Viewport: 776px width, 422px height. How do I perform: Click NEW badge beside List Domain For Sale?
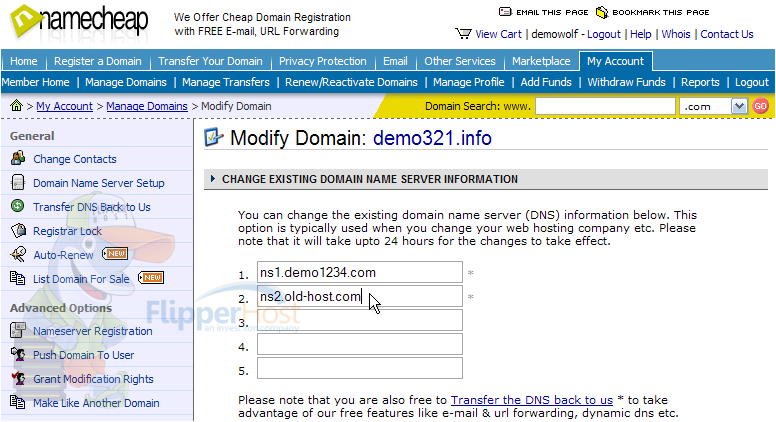tap(151, 278)
